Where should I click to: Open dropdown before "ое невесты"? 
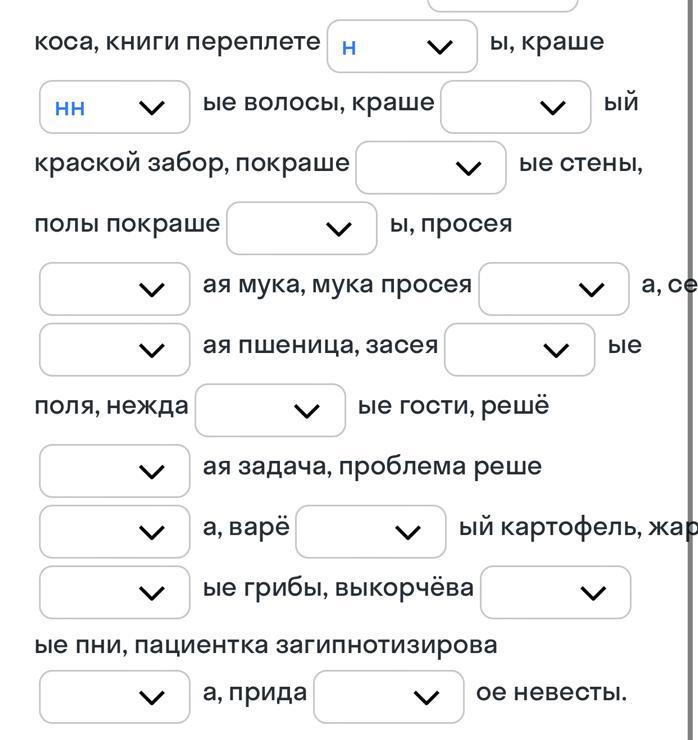389,697
